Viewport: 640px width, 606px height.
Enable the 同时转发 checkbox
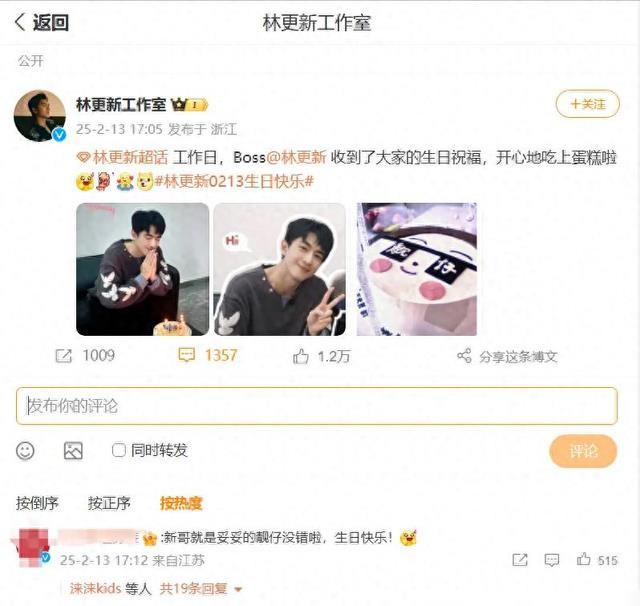point(118,450)
